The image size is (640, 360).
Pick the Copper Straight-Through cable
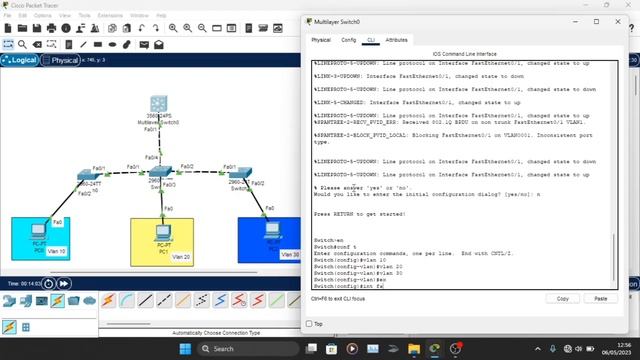pyautogui.click(x=145, y=300)
